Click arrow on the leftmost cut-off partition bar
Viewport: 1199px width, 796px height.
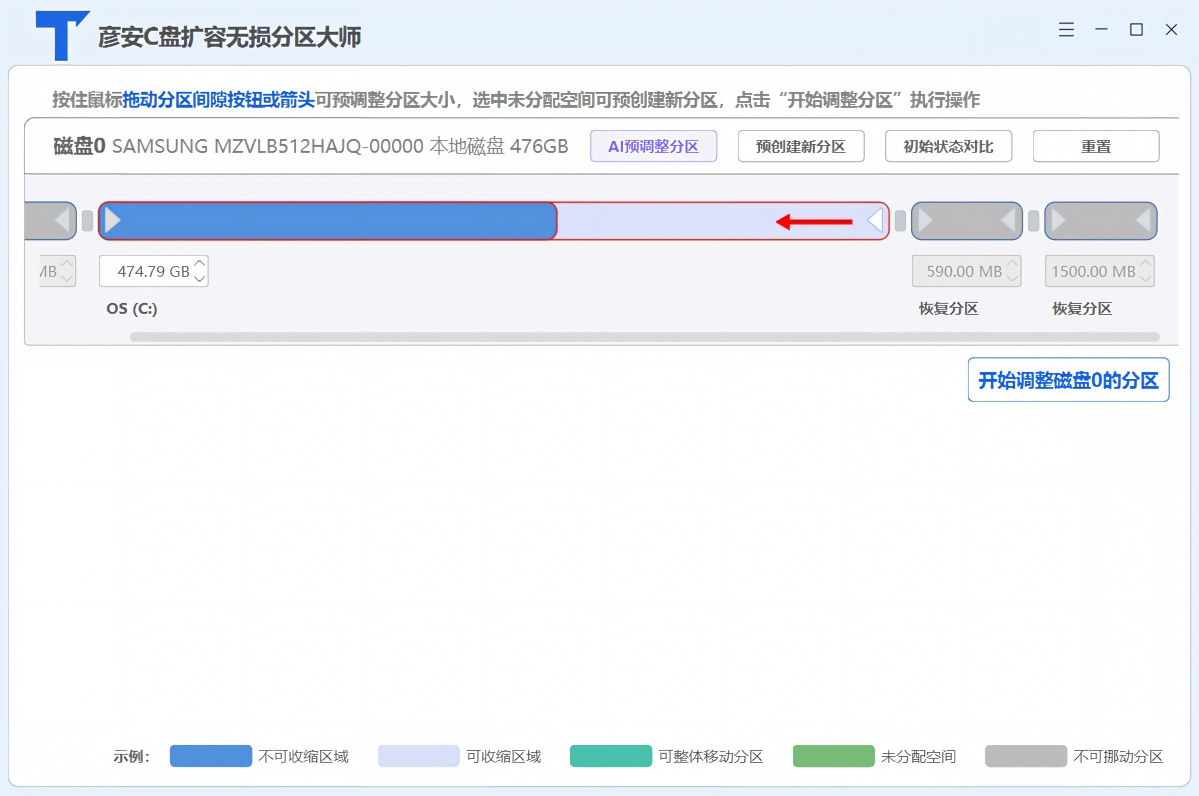[x=63, y=221]
